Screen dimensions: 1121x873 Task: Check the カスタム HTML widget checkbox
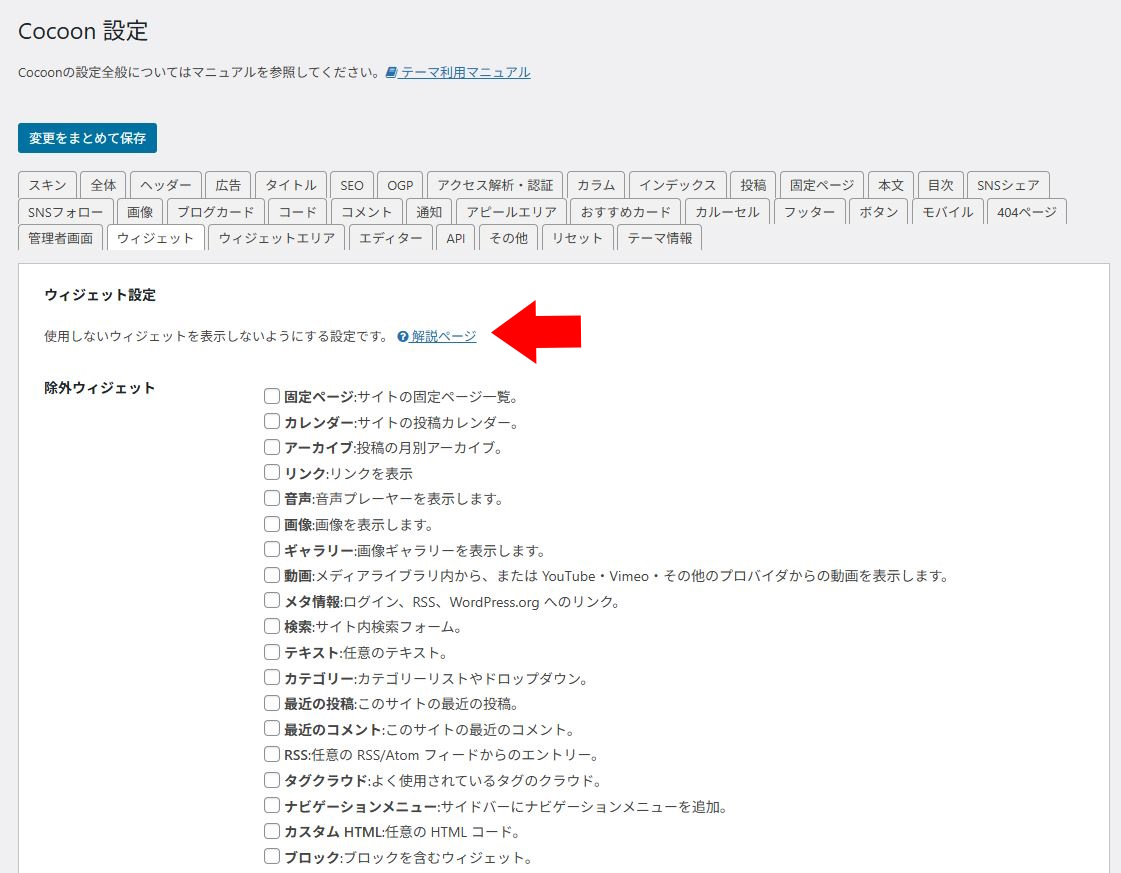272,831
